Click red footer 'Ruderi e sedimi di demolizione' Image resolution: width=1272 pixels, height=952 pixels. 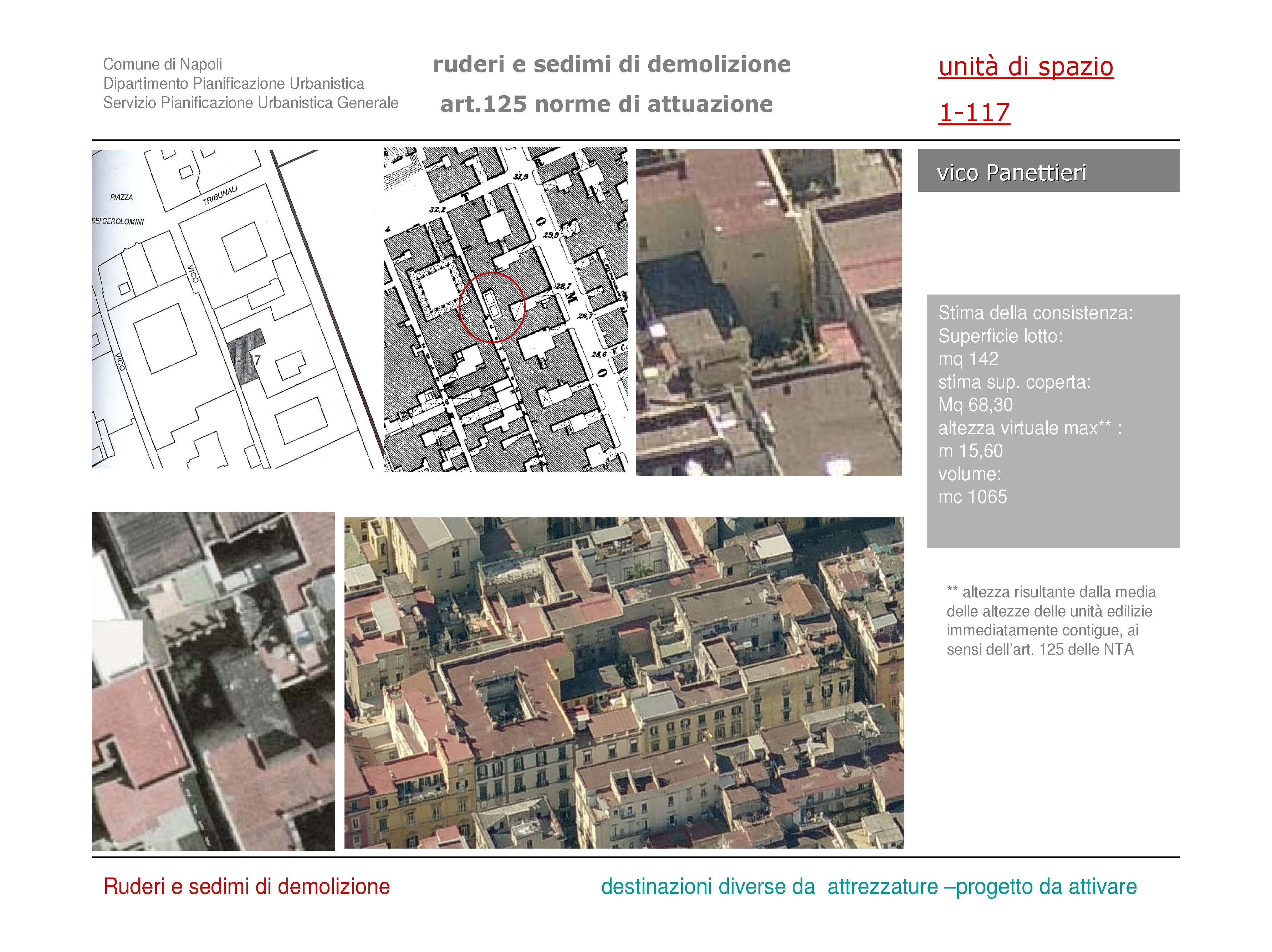[x=247, y=886]
